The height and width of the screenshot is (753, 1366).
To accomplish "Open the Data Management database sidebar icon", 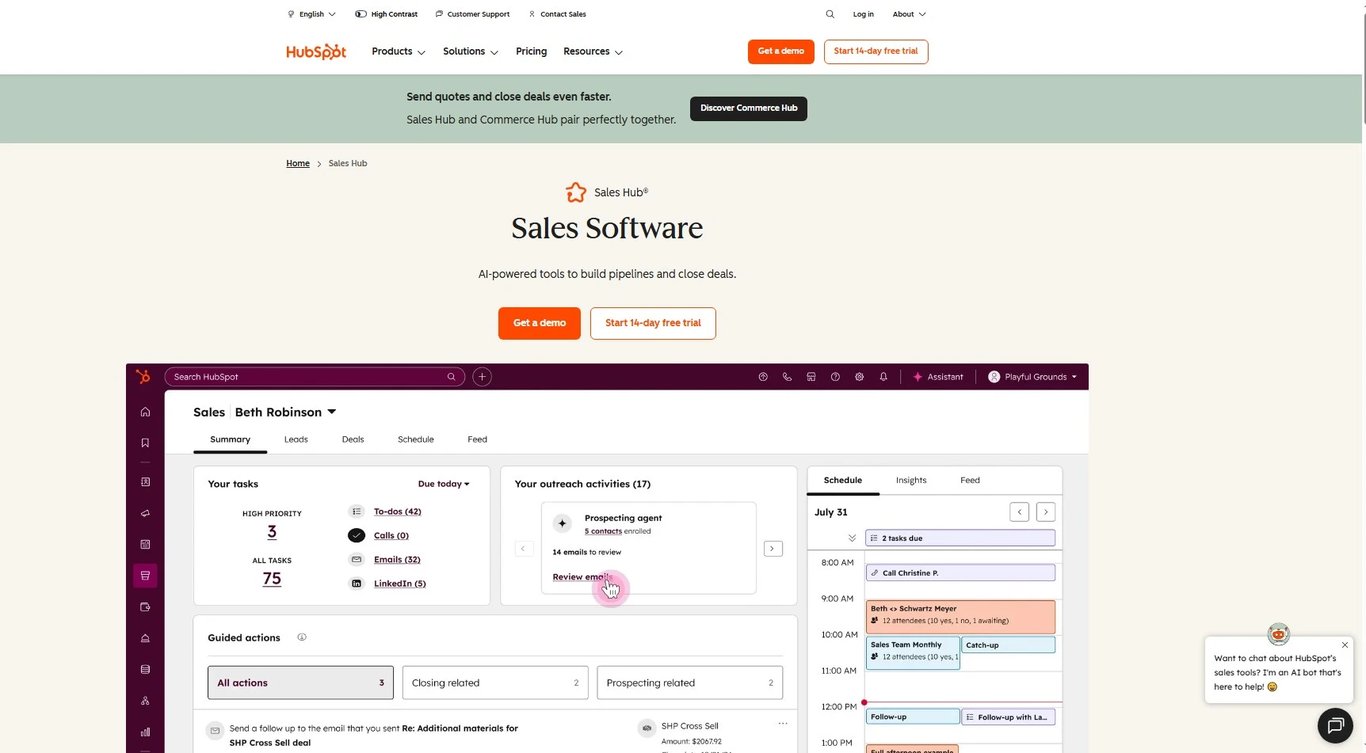I will click(145, 670).
